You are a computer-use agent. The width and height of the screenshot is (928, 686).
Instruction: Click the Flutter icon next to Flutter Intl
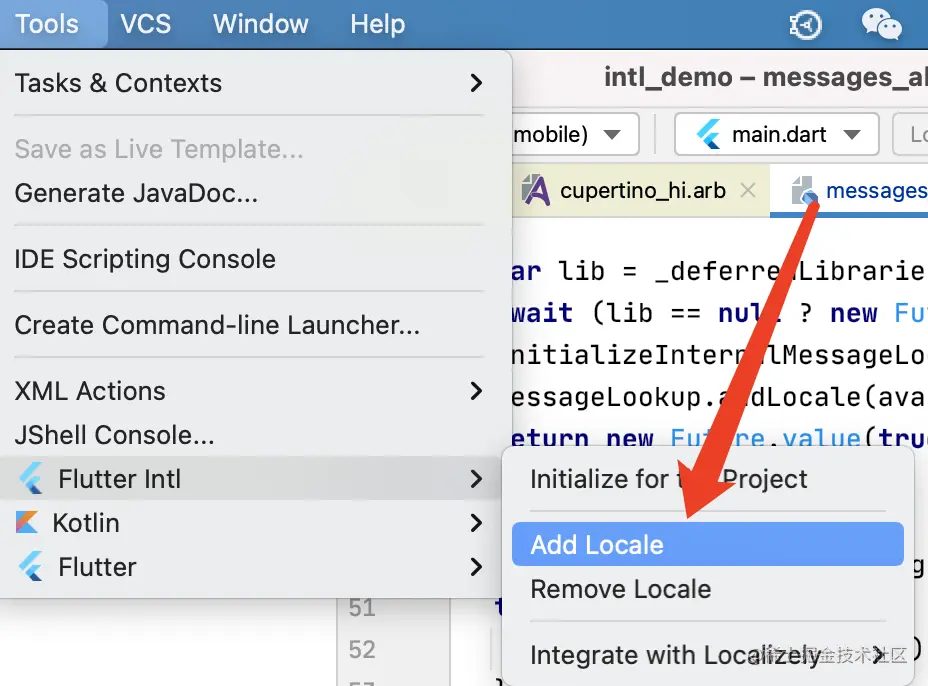32,480
